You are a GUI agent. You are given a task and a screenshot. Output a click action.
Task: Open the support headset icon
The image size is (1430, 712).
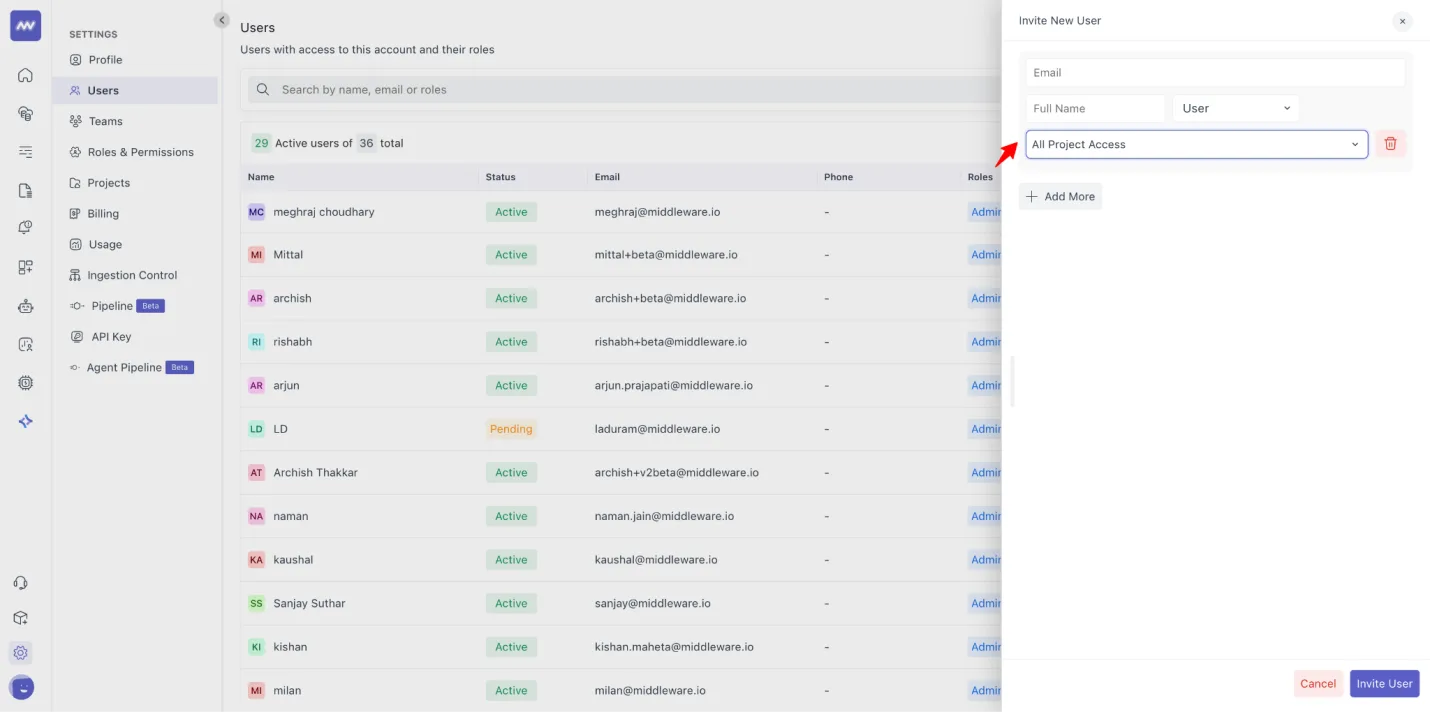(x=21, y=583)
